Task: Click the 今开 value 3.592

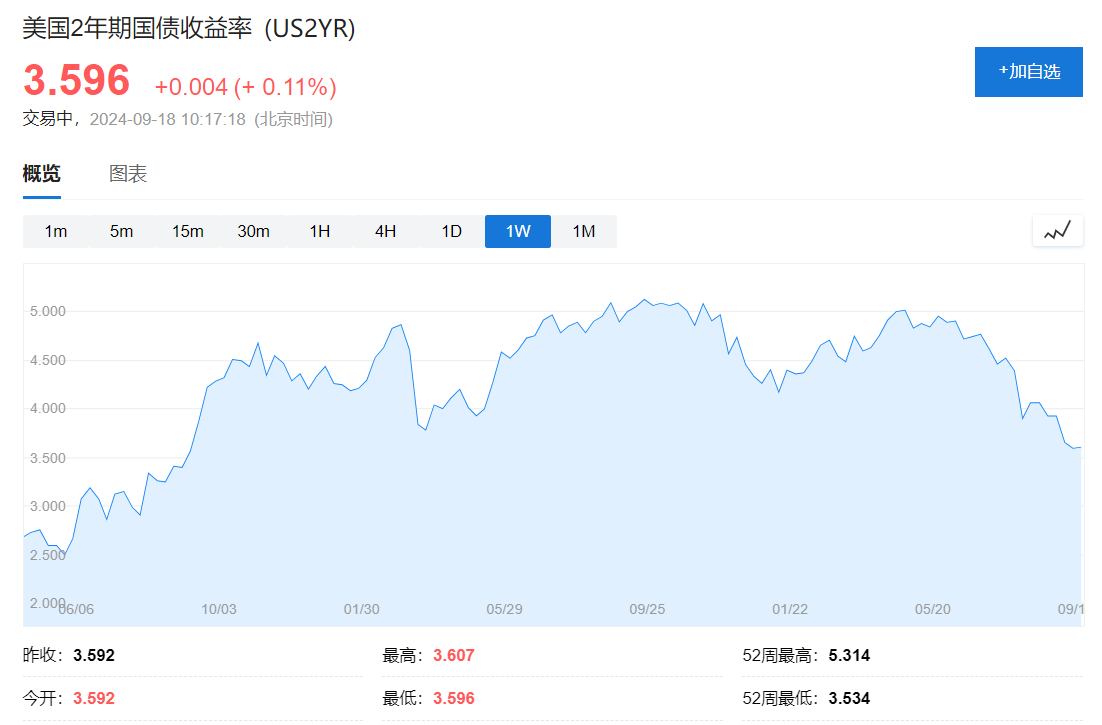Action: coord(93,698)
